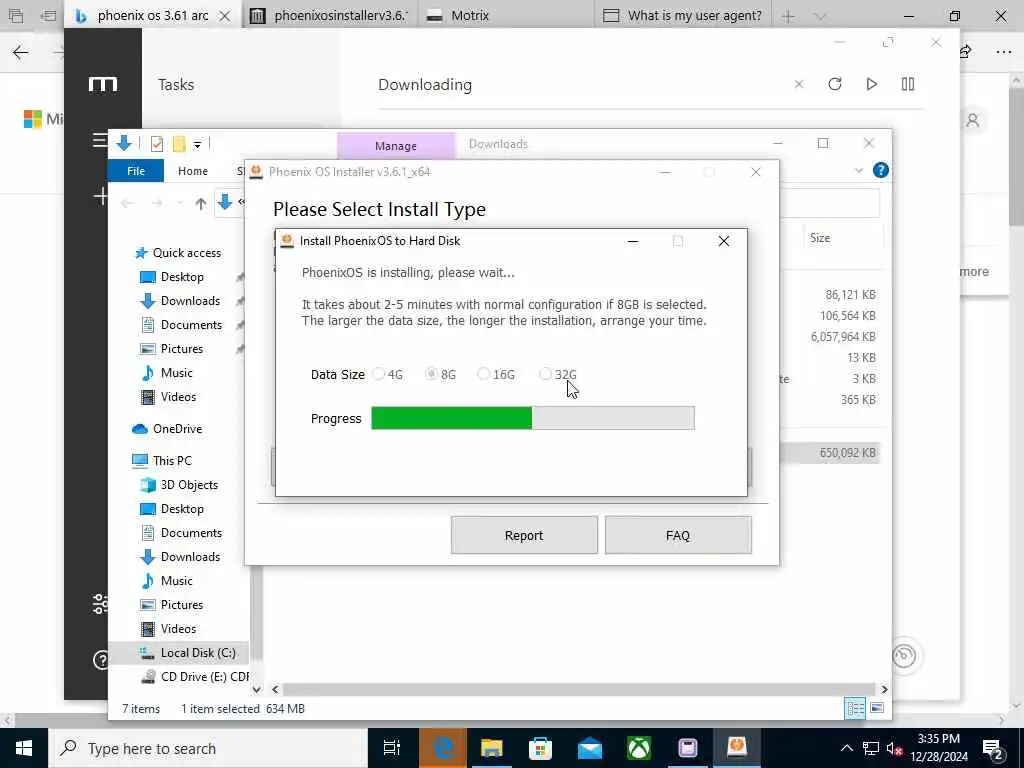Viewport: 1024px width, 768px height.
Task: Select the 8G data size option
Action: click(x=431, y=374)
